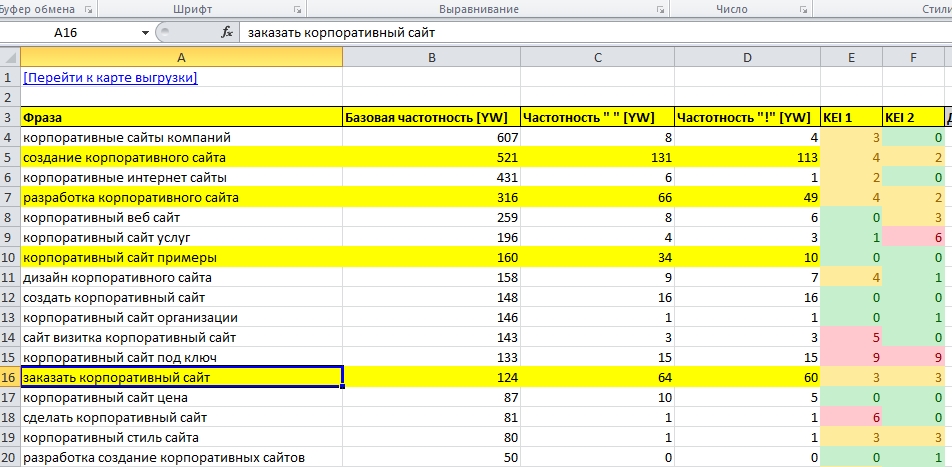Open the Font group dialog launcher
This screenshot has height=467, width=952.
point(298,10)
